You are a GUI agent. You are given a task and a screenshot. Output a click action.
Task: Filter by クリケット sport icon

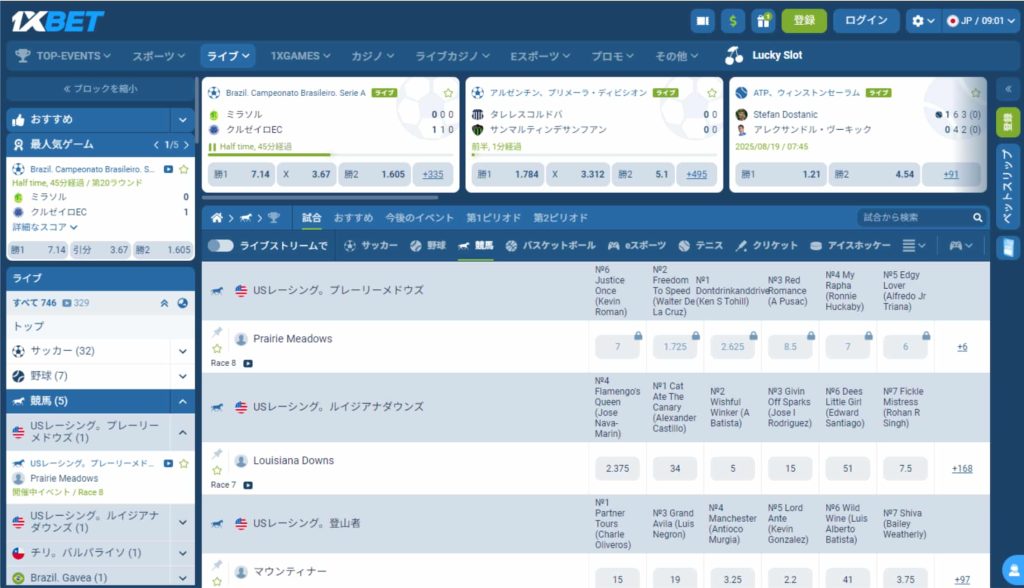pyautogui.click(x=767, y=246)
